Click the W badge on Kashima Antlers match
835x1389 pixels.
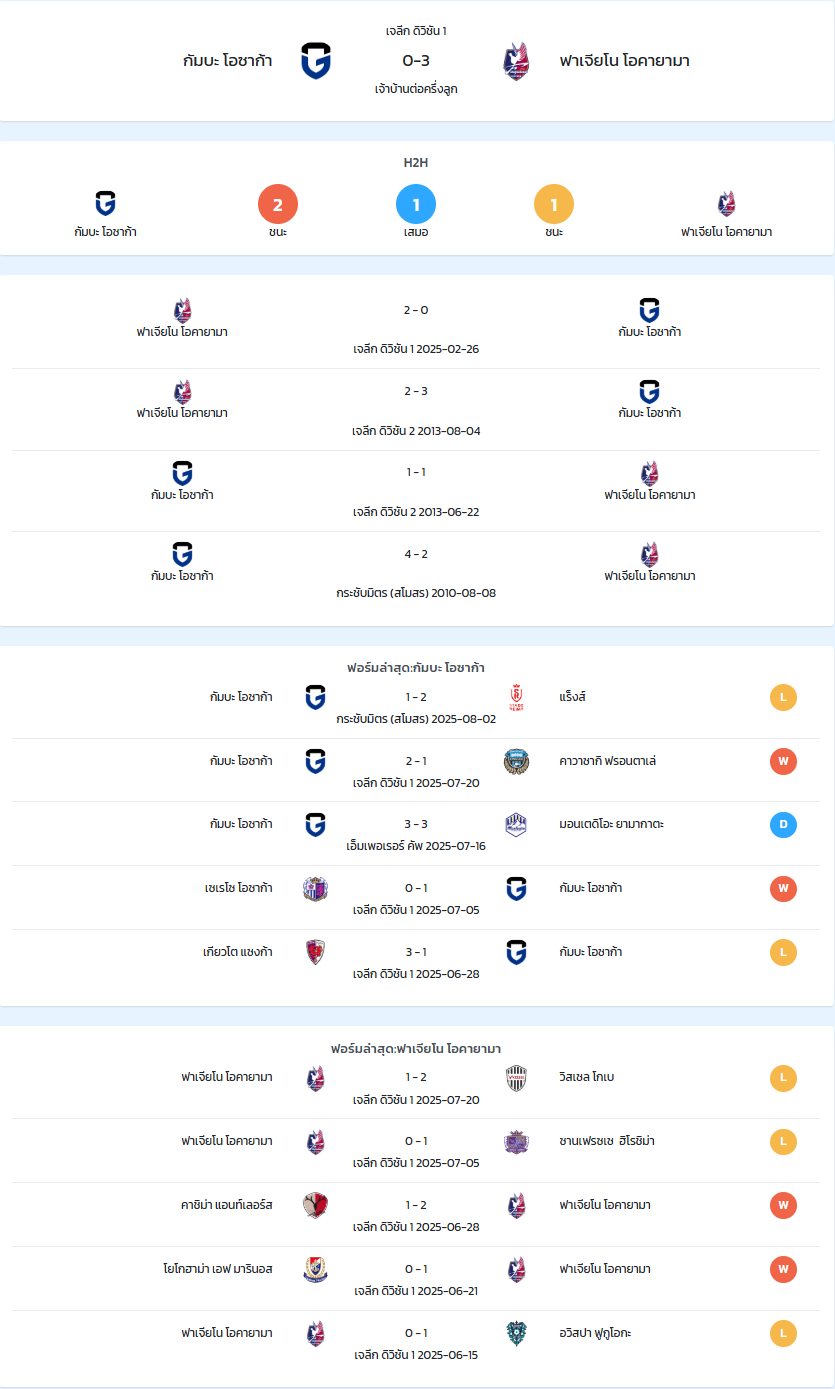tap(783, 1205)
